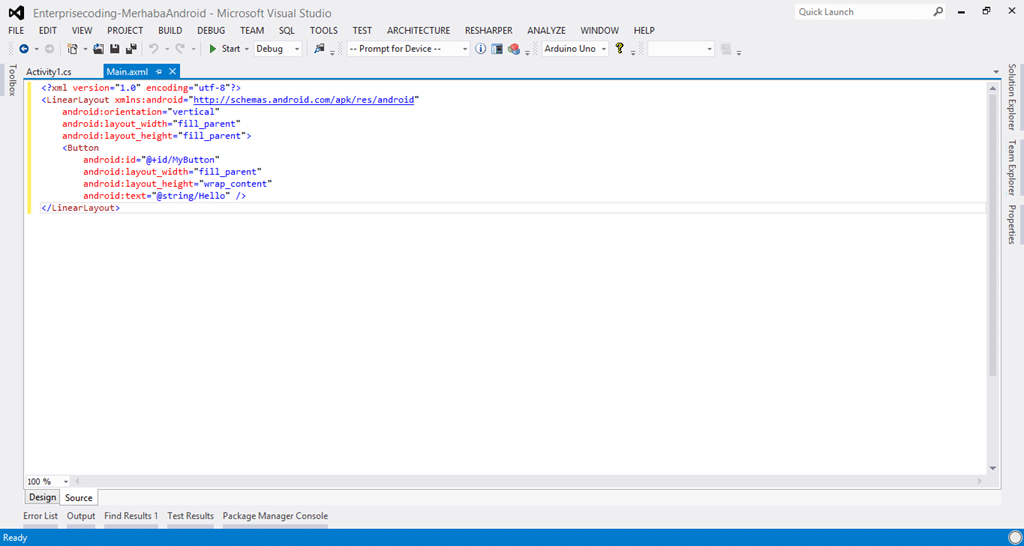Click the Save All icon
This screenshot has height=546, width=1024.
pos(131,48)
